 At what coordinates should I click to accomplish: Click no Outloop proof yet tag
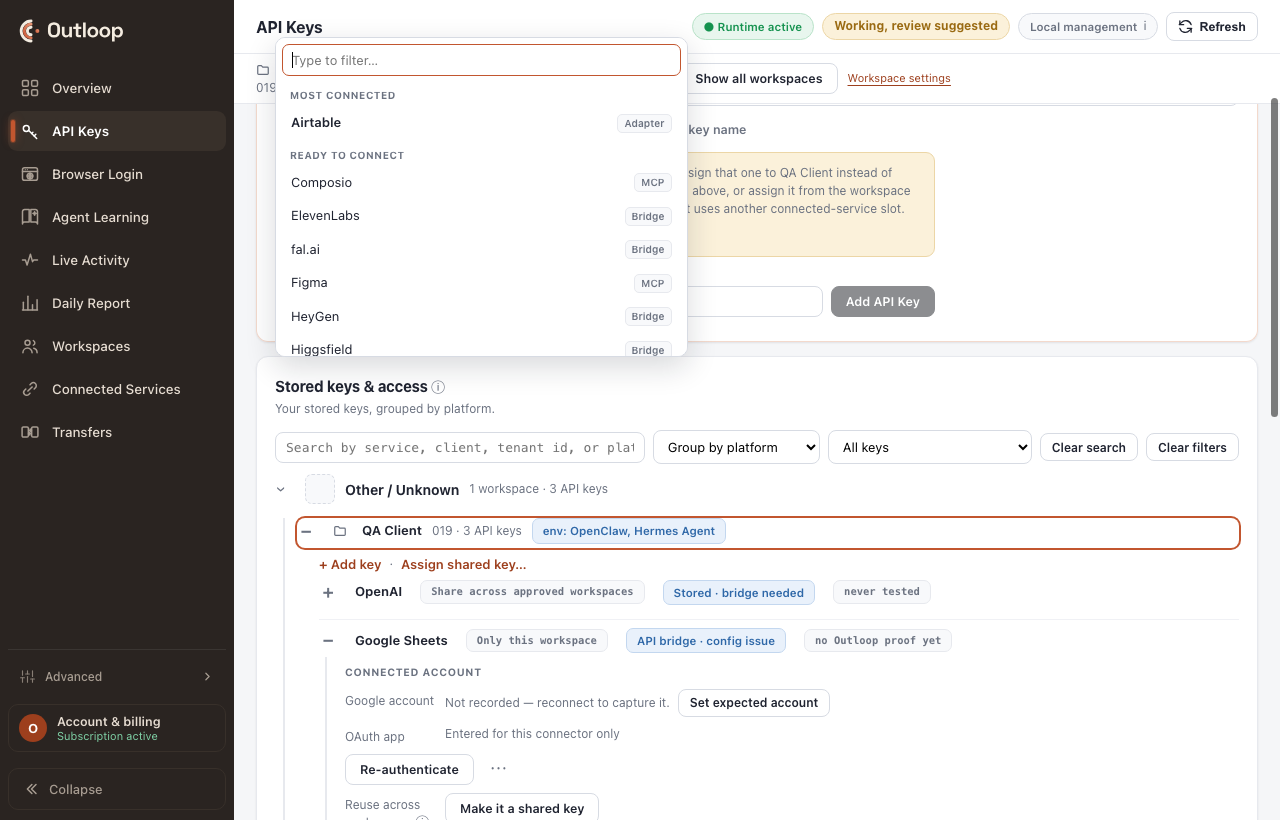pyautogui.click(x=878, y=640)
